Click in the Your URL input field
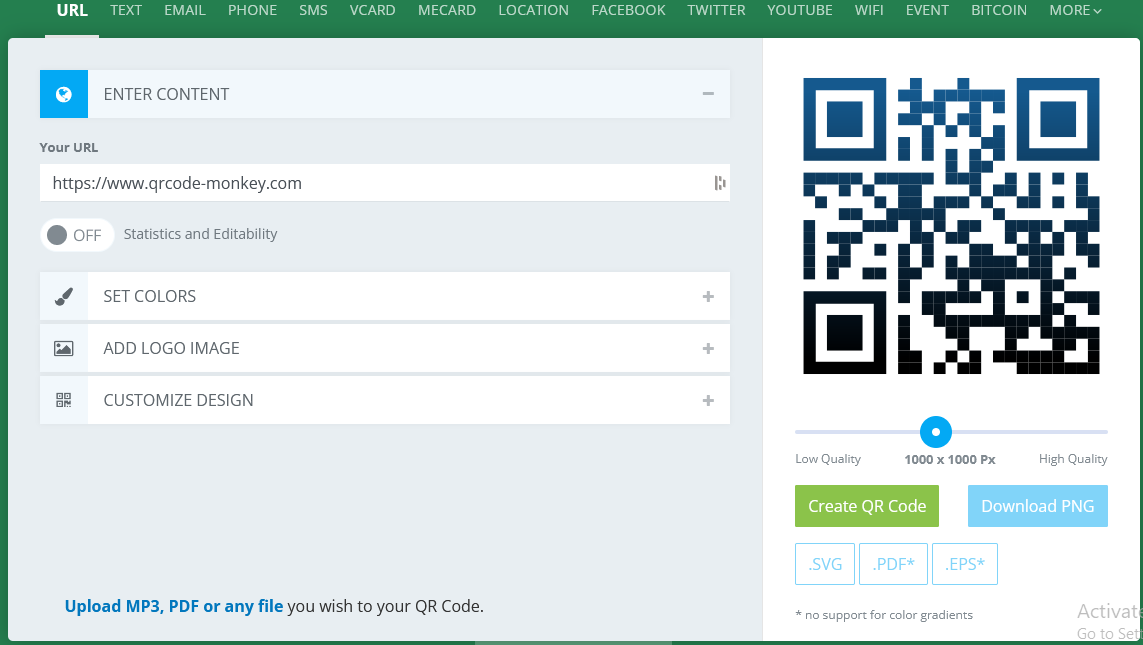 pos(385,183)
